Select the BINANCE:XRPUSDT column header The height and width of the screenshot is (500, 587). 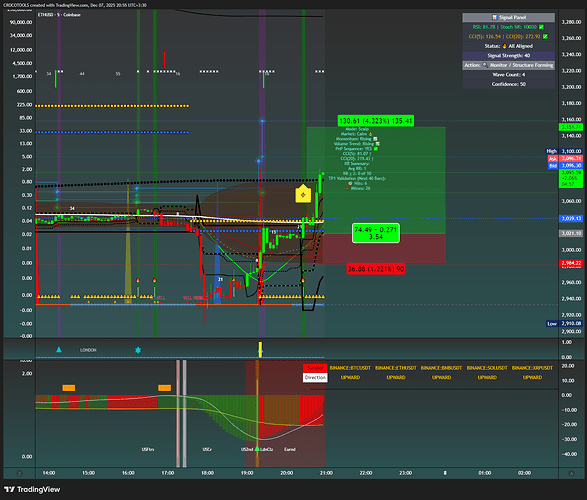(532, 368)
